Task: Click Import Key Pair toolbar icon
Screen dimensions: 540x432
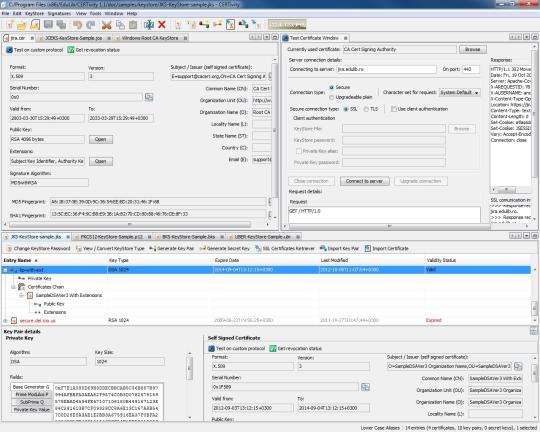Action: (x=323, y=248)
